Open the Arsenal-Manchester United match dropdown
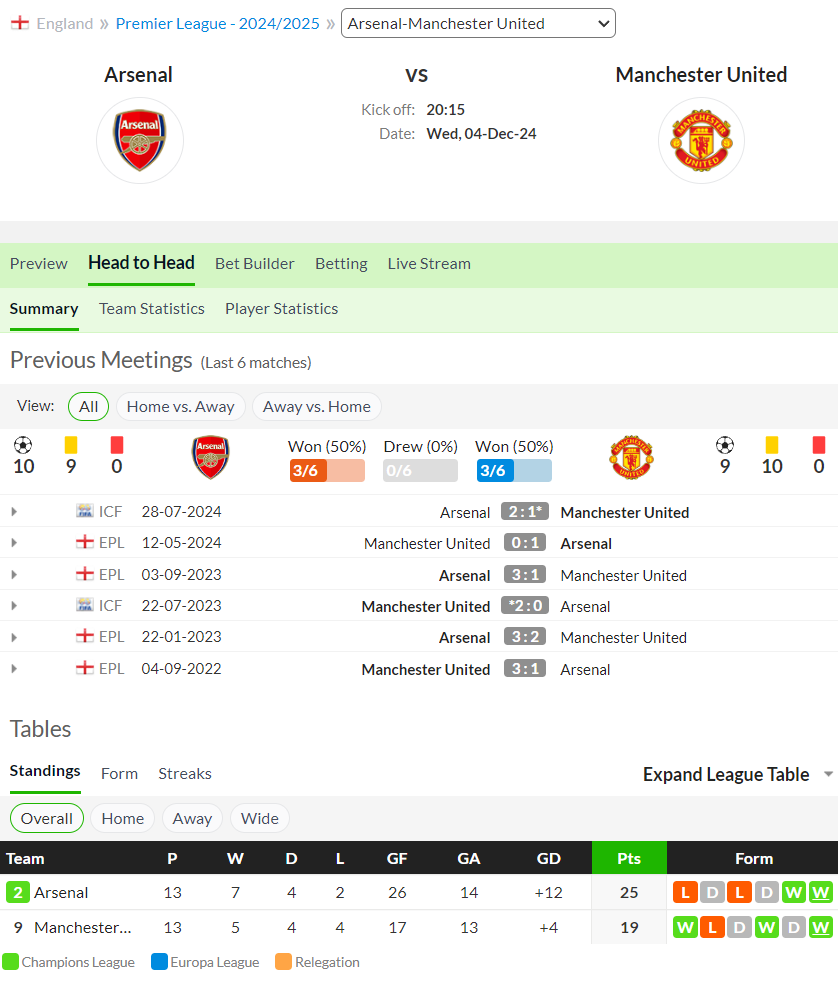 tap(478, 23)
